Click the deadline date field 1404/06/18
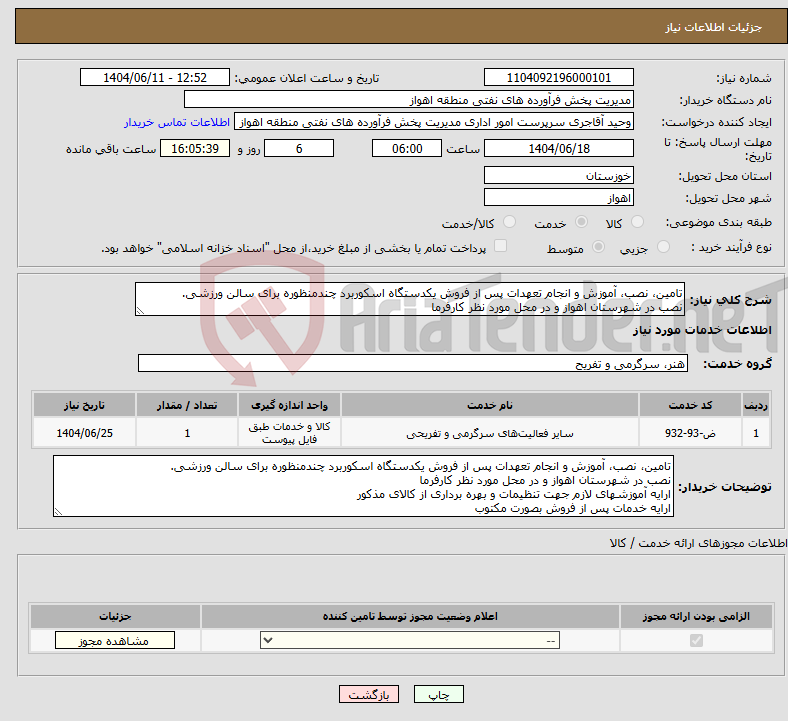Image resolution: width=788 pixels, height=721 pixels. point(558,149)
